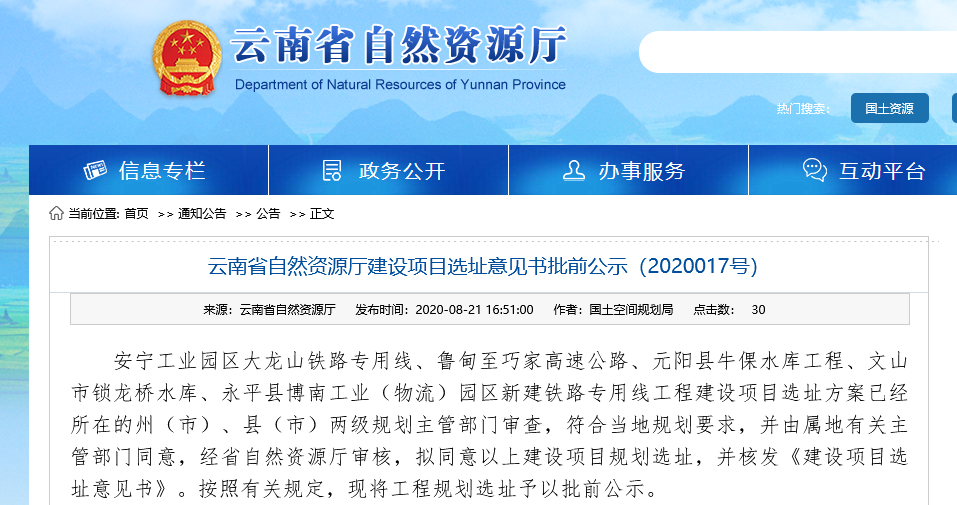957x505 pixels.
Task: Click the English department name subtitle
Action: [400, 85]
